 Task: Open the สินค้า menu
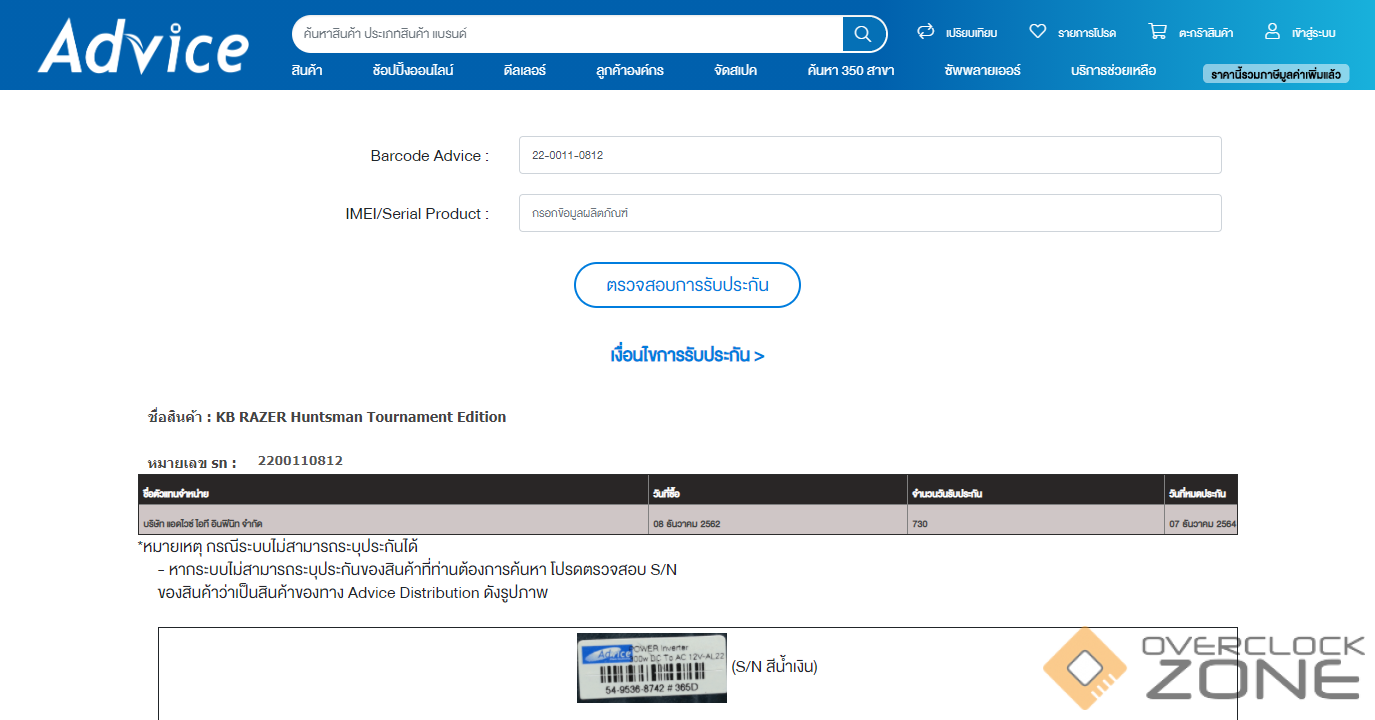tap(307, 71)
